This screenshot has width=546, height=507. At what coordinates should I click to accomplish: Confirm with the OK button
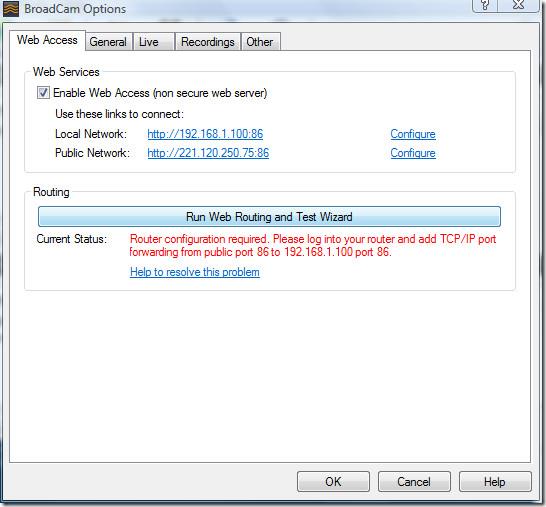(333, 482)
